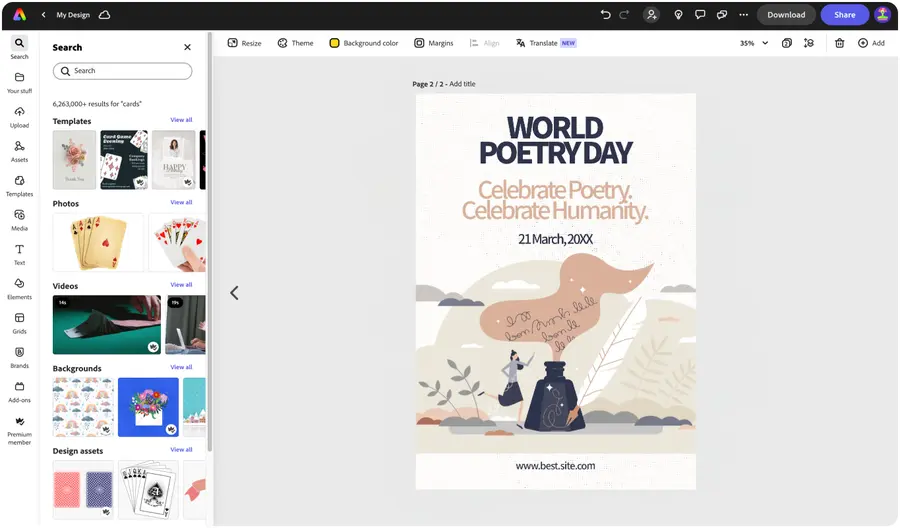This screenshot has width=900, height=528.
Task: View all Templates results
Action: pyautogui.click(x=181, y=120)
